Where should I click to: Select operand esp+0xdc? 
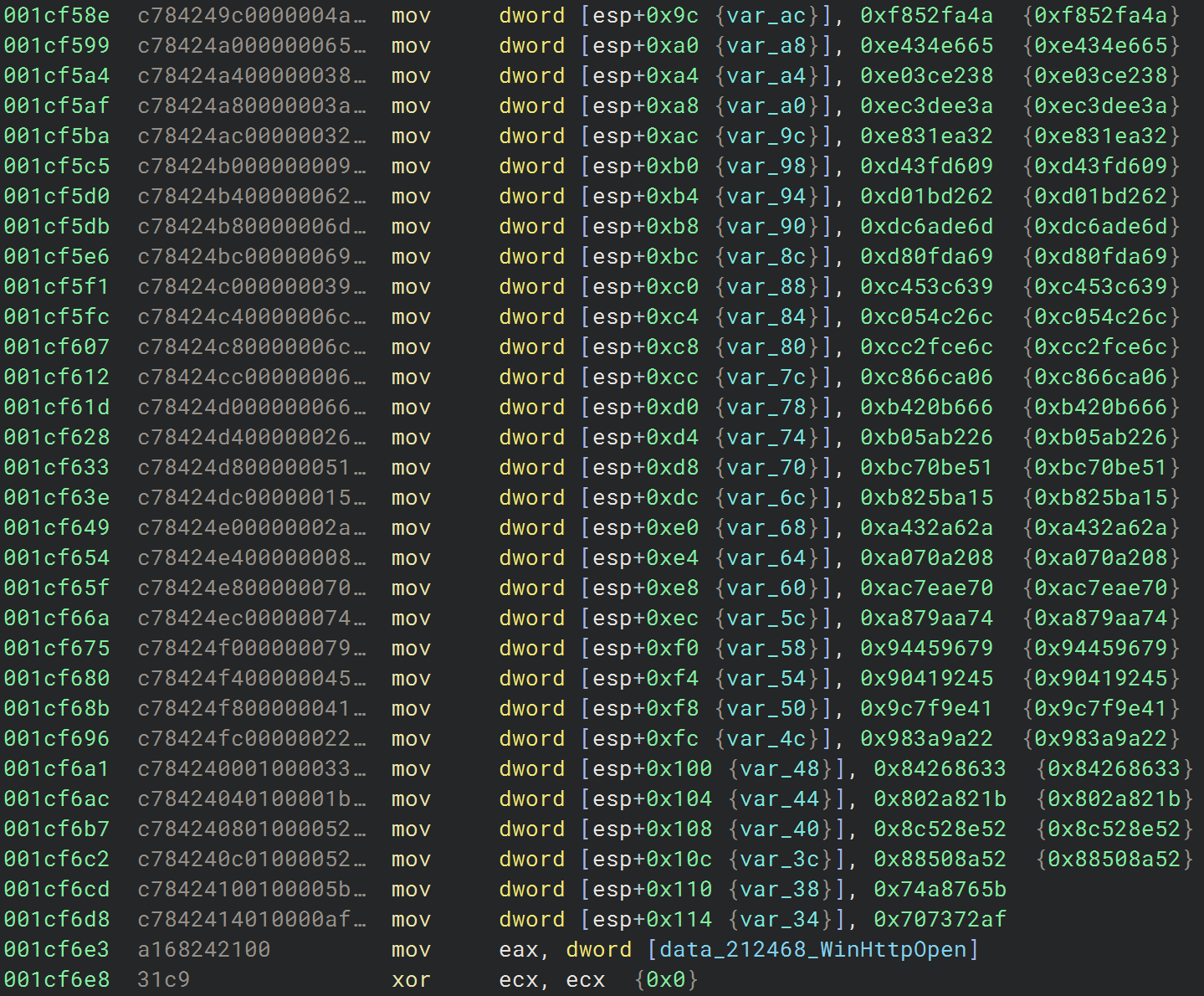(x=645, y=497)
